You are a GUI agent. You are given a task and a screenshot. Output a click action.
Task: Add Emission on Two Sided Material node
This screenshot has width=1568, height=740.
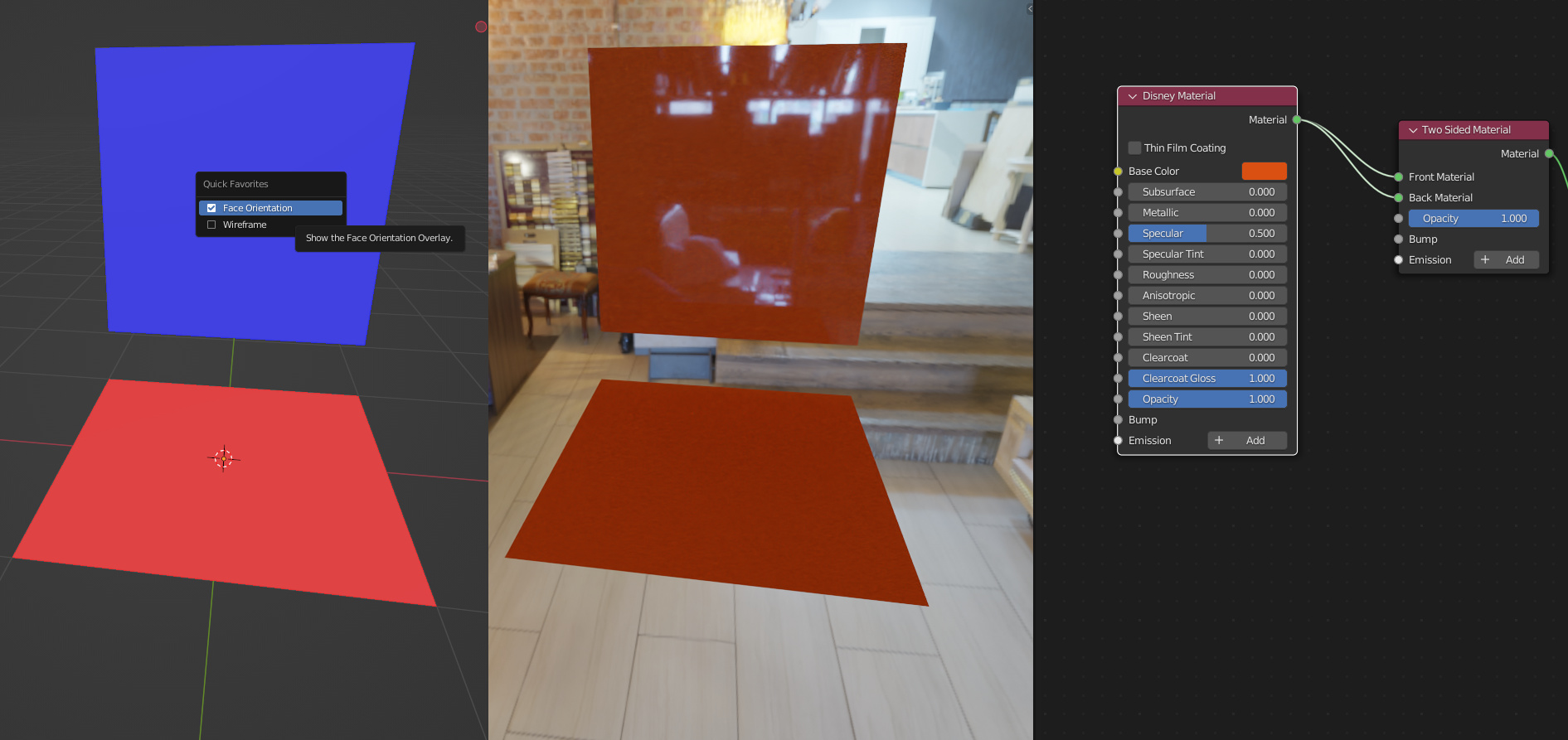point(1506,260)
